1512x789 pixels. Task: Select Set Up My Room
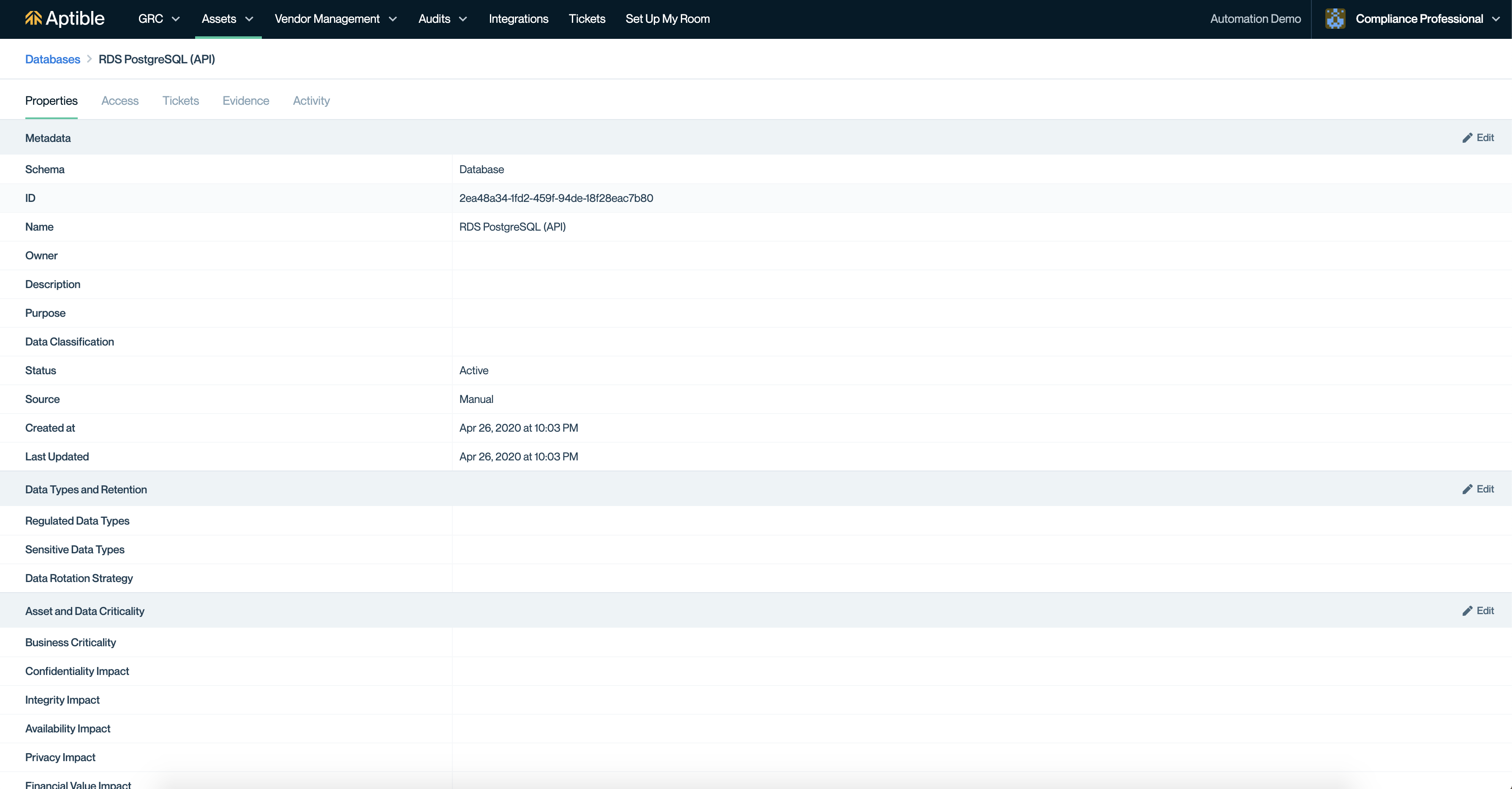click(x=667, y=19)
